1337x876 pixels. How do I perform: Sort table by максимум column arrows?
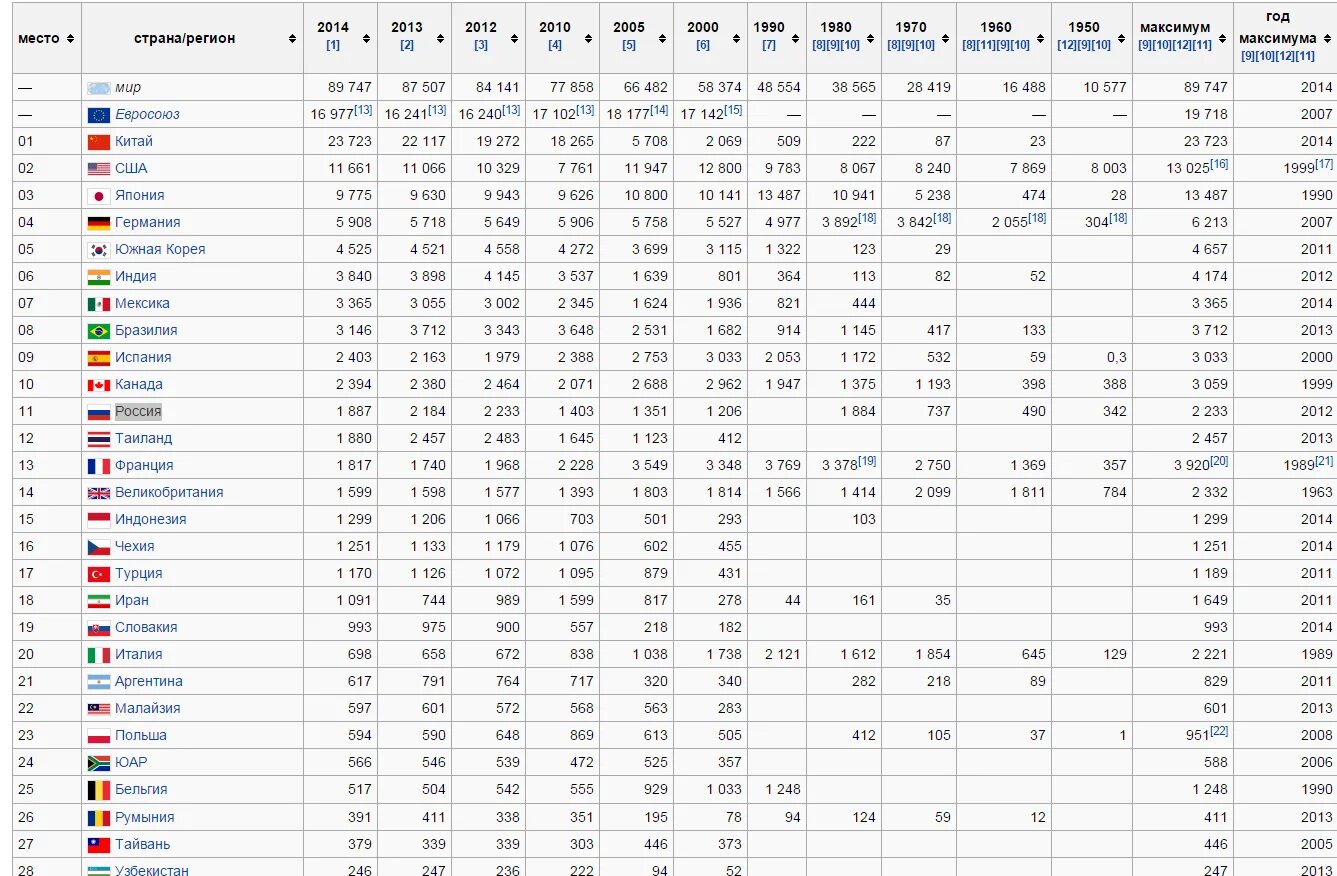click(x=1222, y=38)
